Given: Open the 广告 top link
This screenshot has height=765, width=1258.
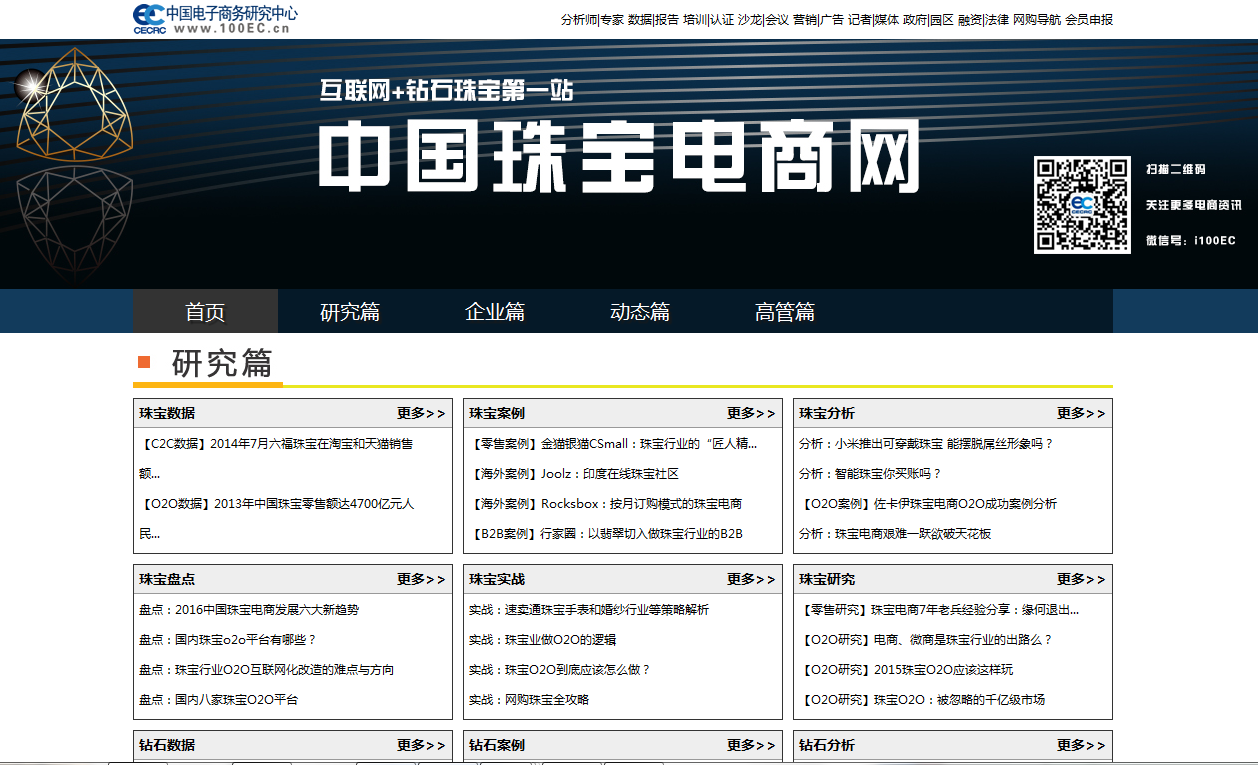Looking at the screenshot, I should [x=832, y=19].
